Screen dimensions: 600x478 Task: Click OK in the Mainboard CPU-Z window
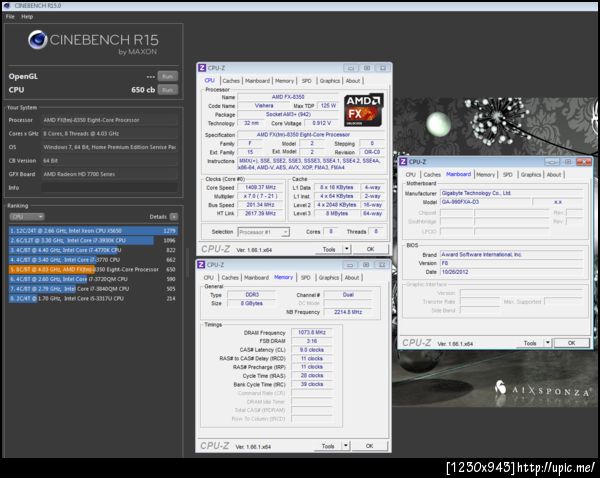(571, 343)
